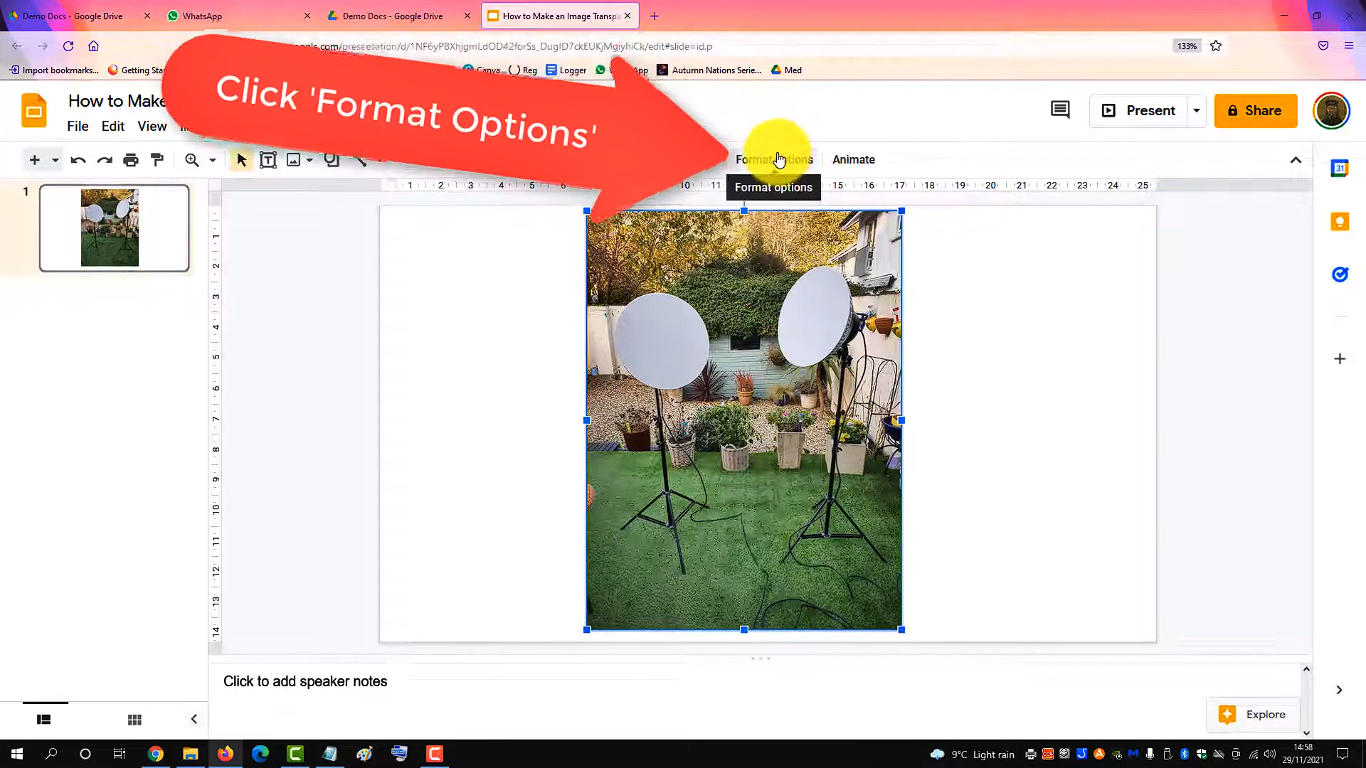Viewport: 1366px width, 768px height.
Task: Collapse the menus with the chevron up
Action: coord(1295,160)
